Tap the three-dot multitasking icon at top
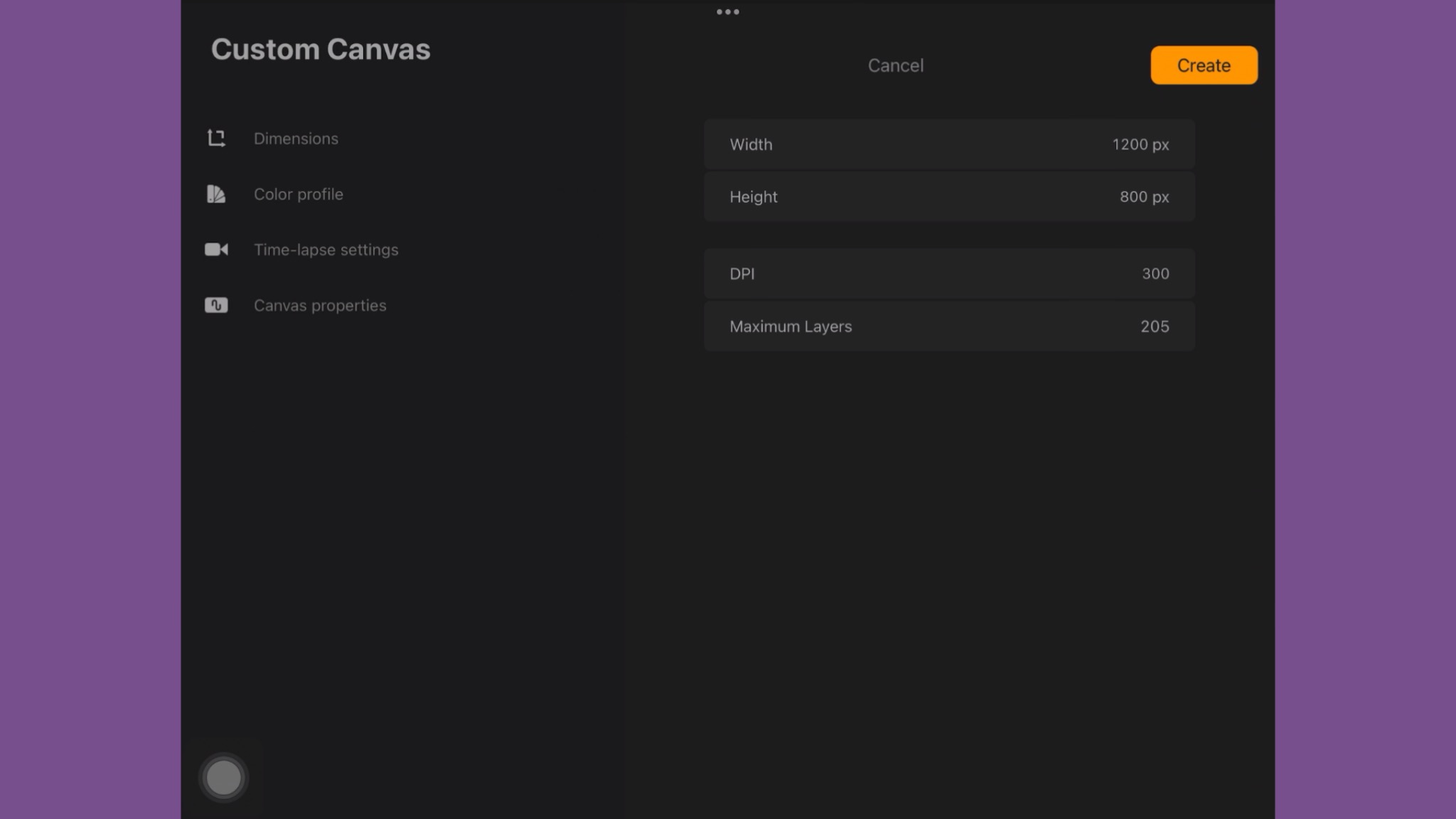This screenshot has width=1456, height=819. (x=727, y=11)
